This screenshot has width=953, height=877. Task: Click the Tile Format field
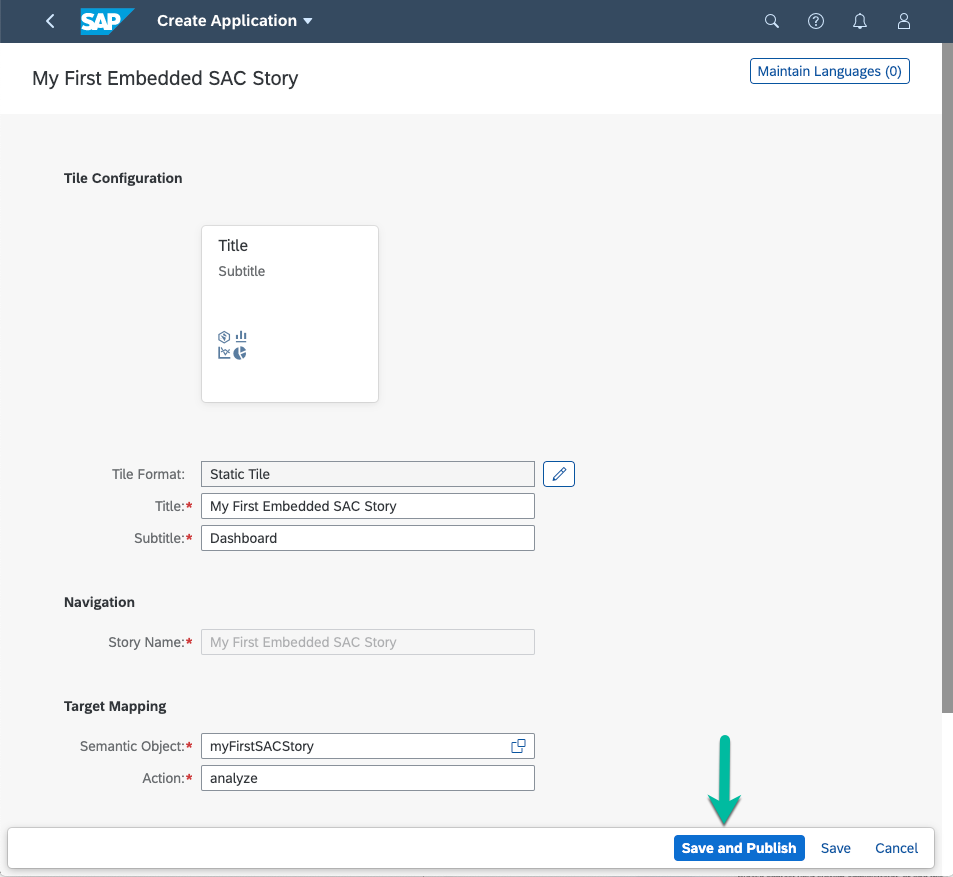tap(368, 474)
